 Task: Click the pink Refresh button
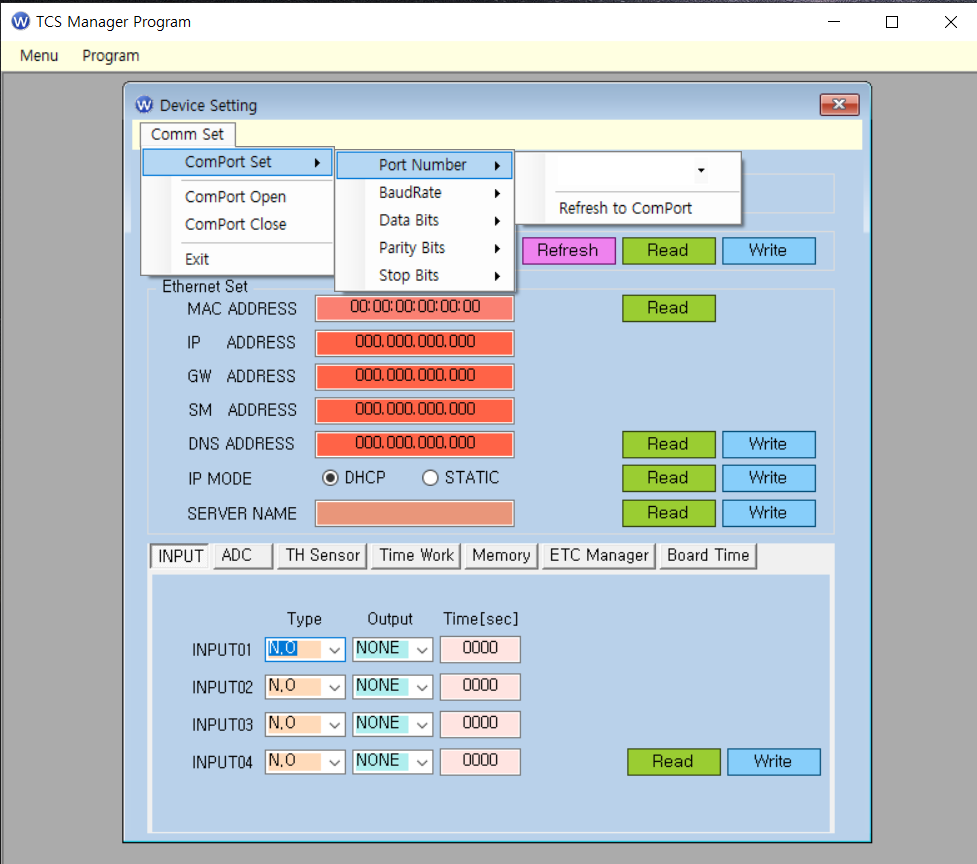pos(569,250)
